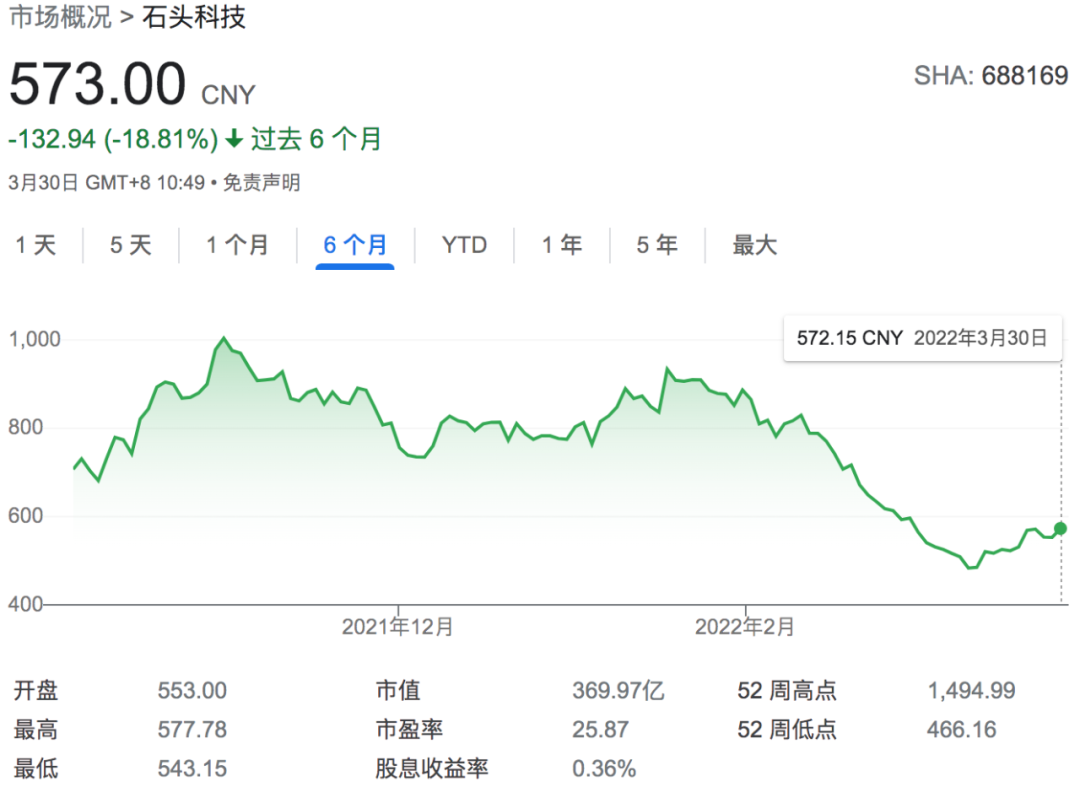Click the down arrow next to price change
The width and height of the screenshot is (1080, 787).
(234, 138)
